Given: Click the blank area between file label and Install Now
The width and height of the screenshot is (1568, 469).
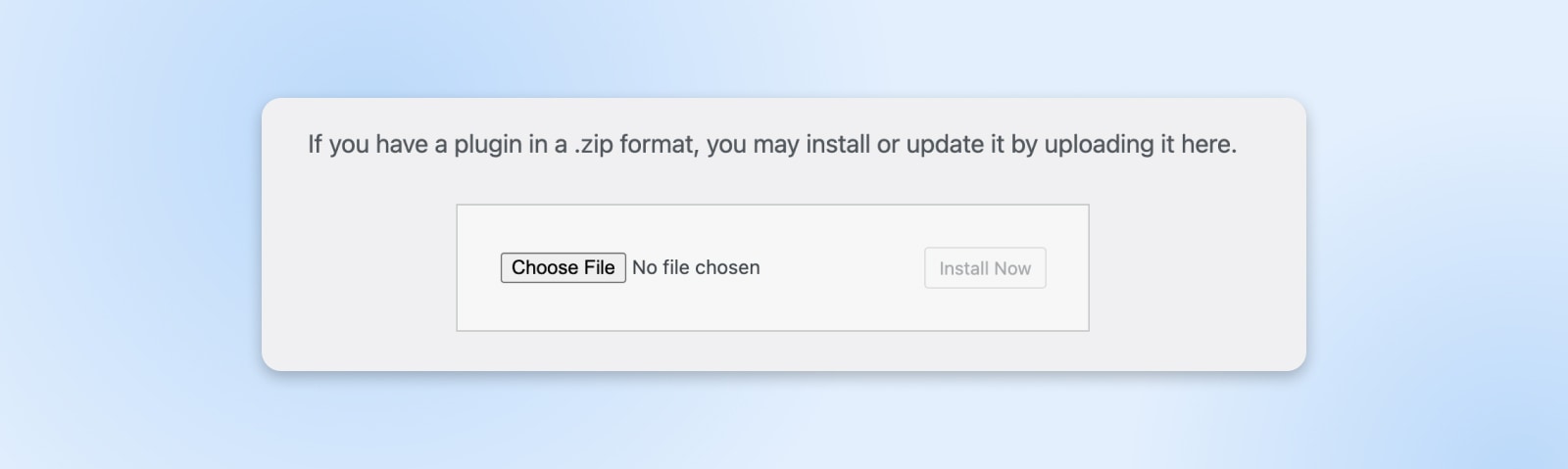Looking at the screenshot, I should 843,267.
